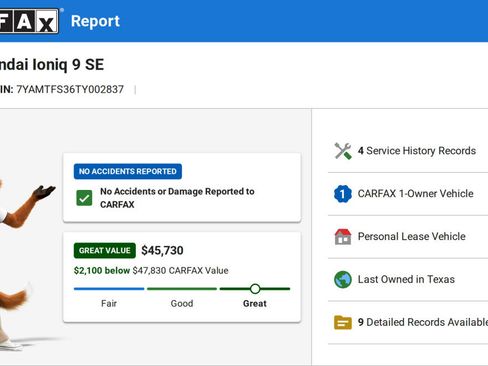Click the 'Good' label under value bar
This screenshot has width=488, height=366.
point(182,303)
